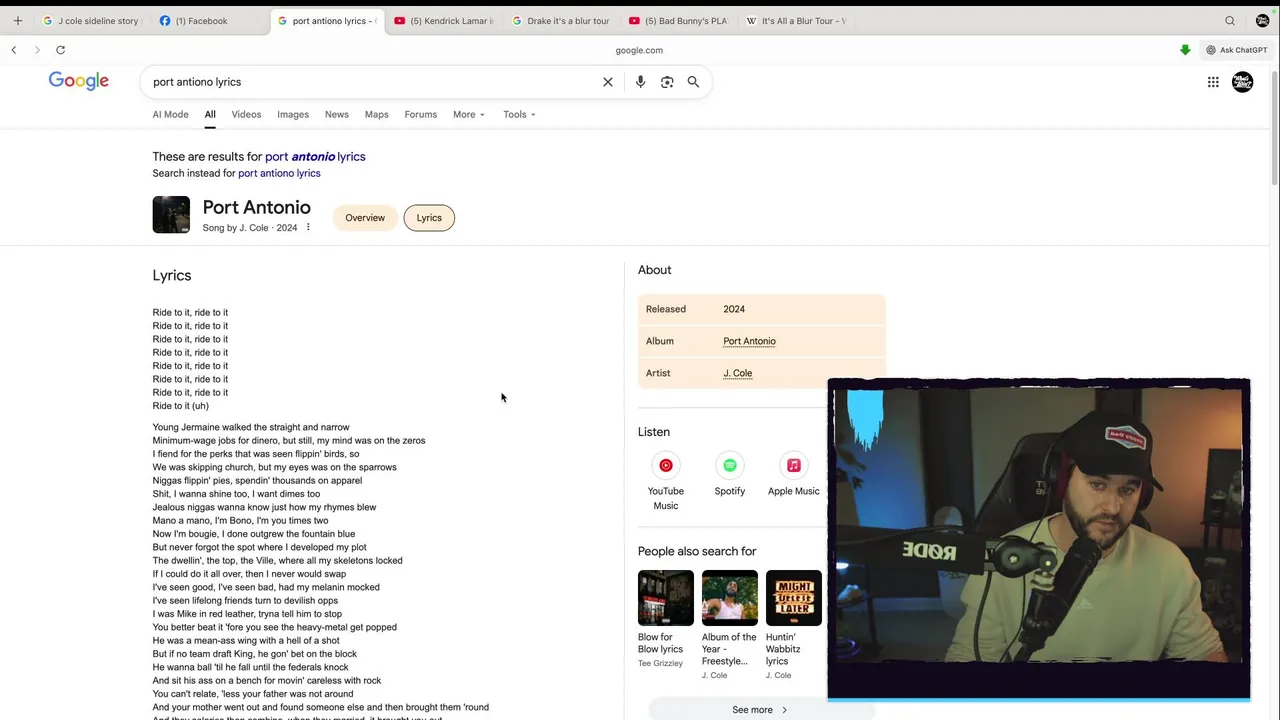Switch to the Kendrick Lamar YouTube tab
This screenshot has width=1280, height=720.
click(445, 20)
